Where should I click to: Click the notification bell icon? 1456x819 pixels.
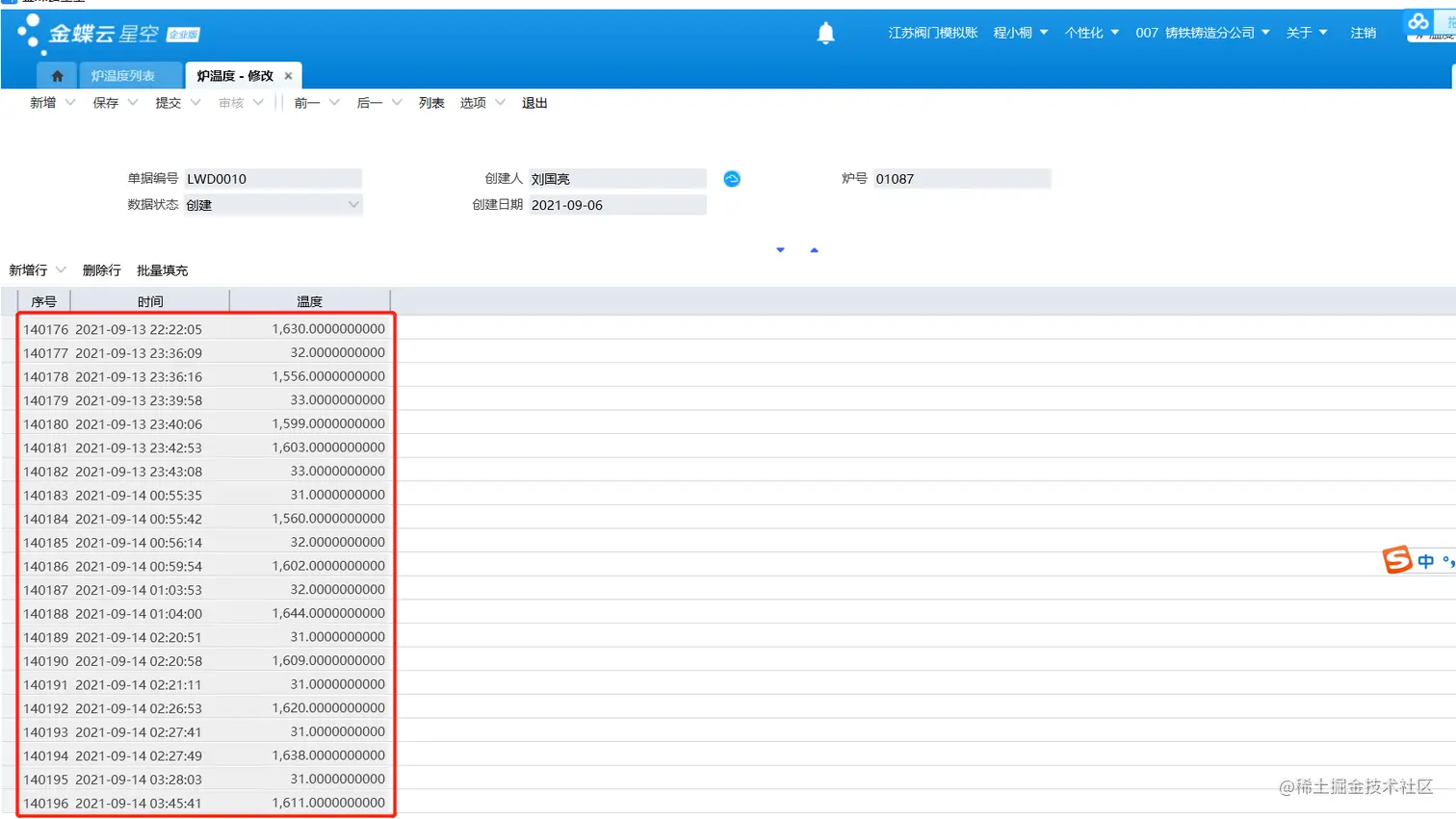pyautogui.click(x=825, y=32)
